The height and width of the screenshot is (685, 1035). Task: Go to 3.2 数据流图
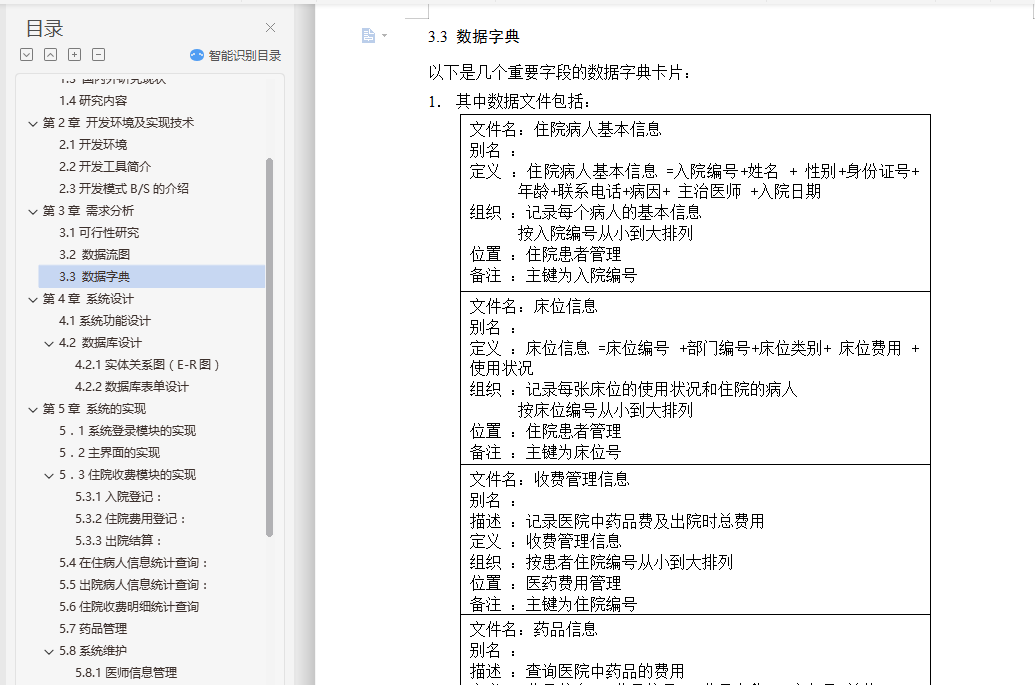pyautogui.click(x=94, y=255)
